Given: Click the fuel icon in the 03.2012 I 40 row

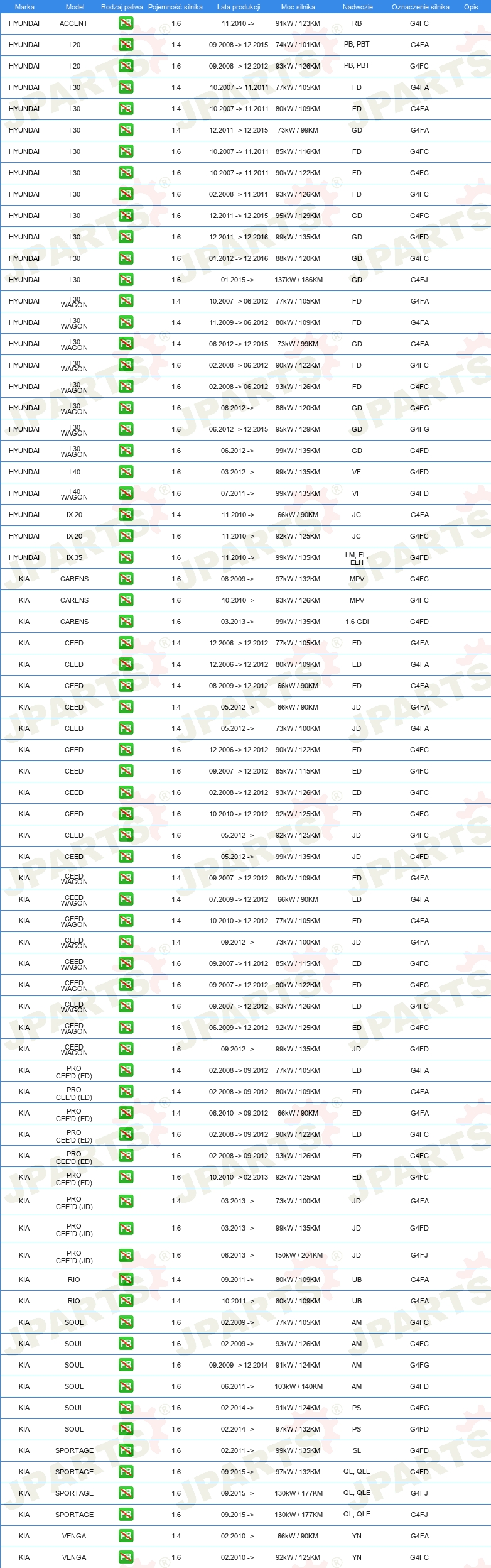Looking at the screenshot, I should [x=126, y=472].
